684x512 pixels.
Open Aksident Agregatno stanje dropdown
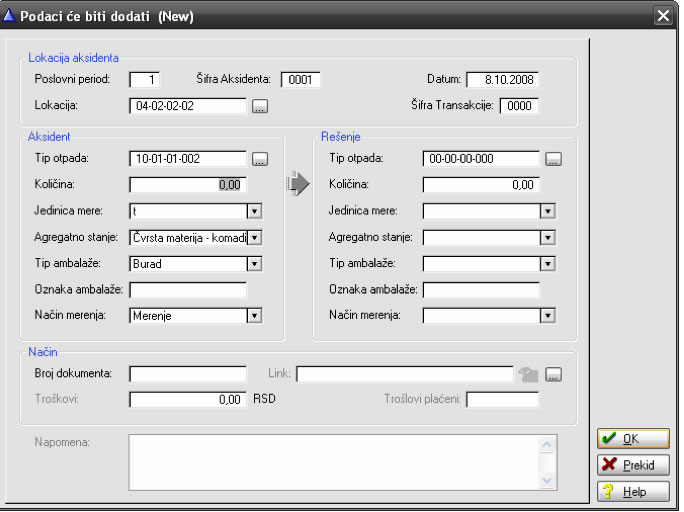(x=254, y=237)
